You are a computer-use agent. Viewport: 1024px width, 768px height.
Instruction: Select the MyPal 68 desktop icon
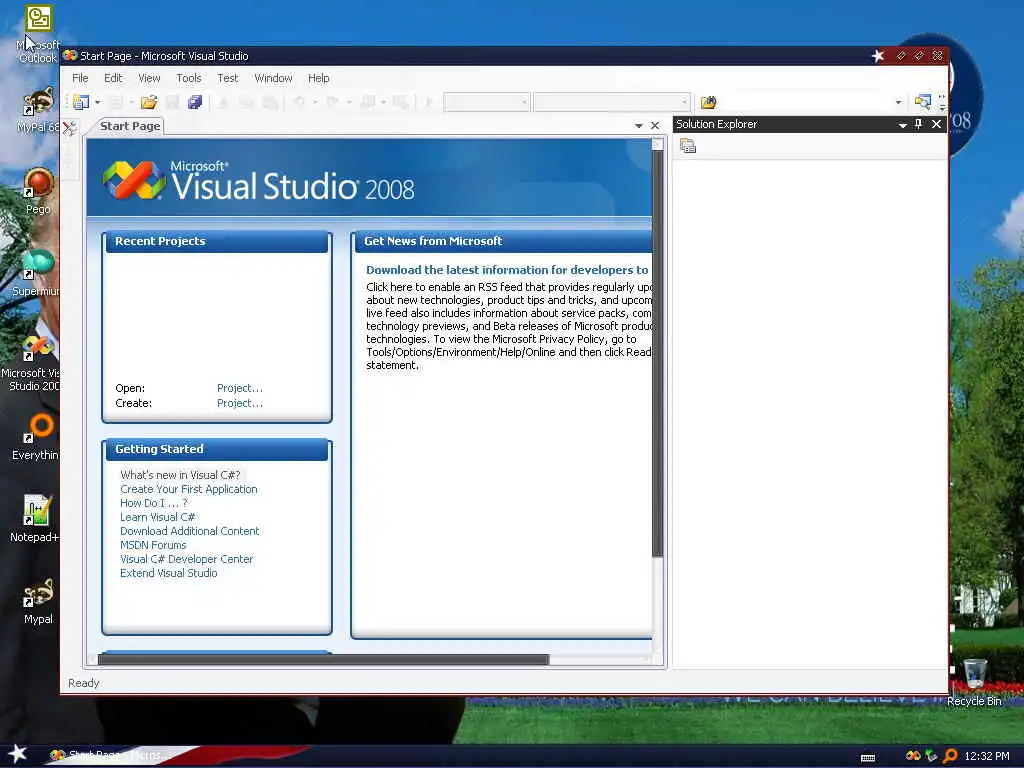pos(38,110)
